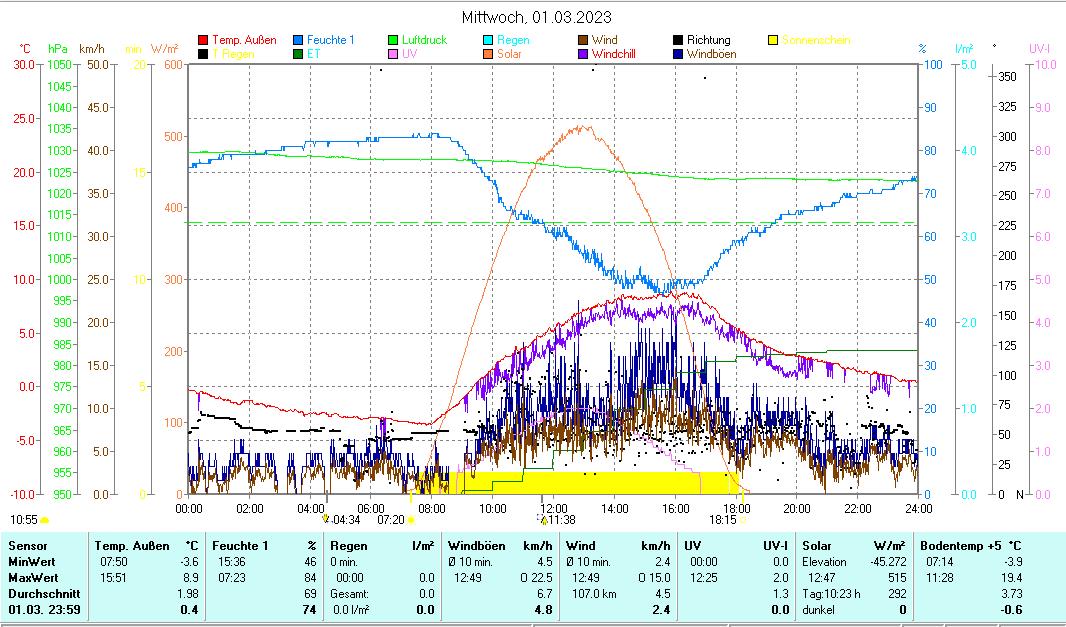
Task: Click the MinWert row label
Action: click(32, 562)
